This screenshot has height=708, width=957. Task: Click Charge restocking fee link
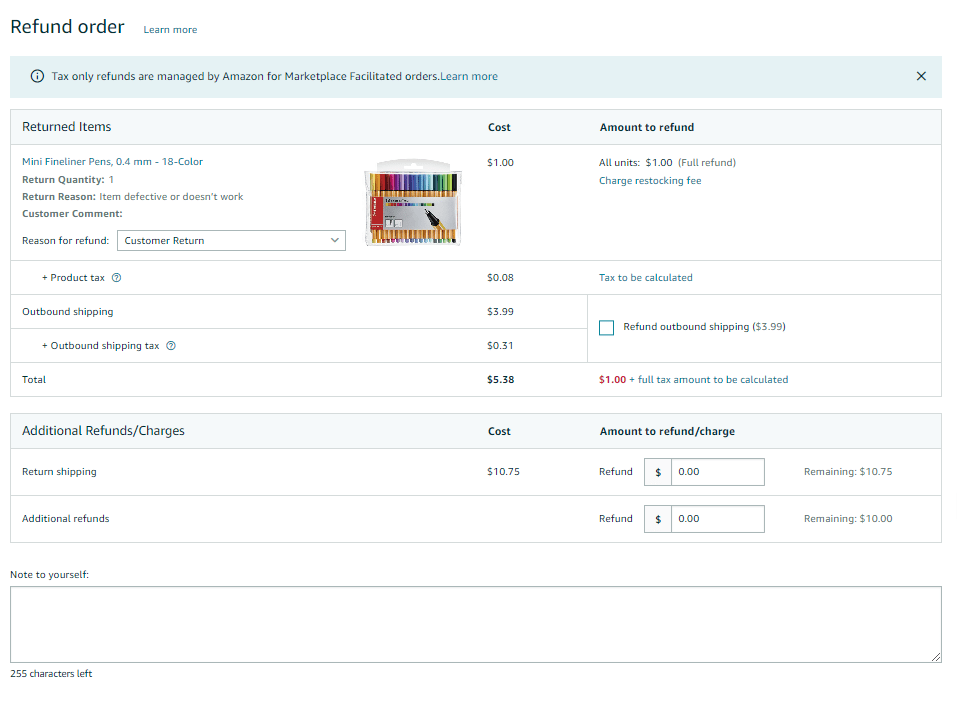point(650,181)
